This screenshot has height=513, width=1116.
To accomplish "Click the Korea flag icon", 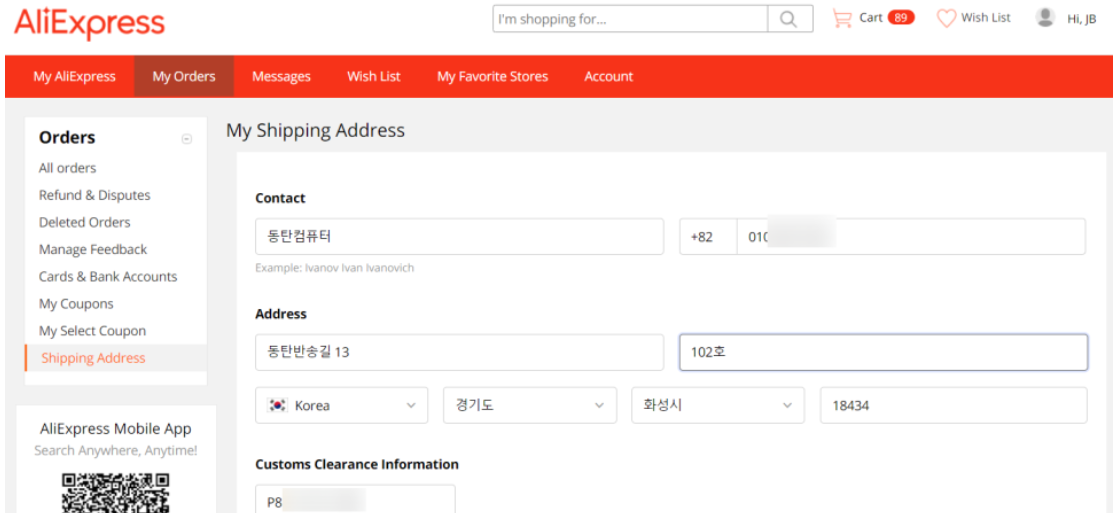I will pyautogui.click(x=277, y=406).
